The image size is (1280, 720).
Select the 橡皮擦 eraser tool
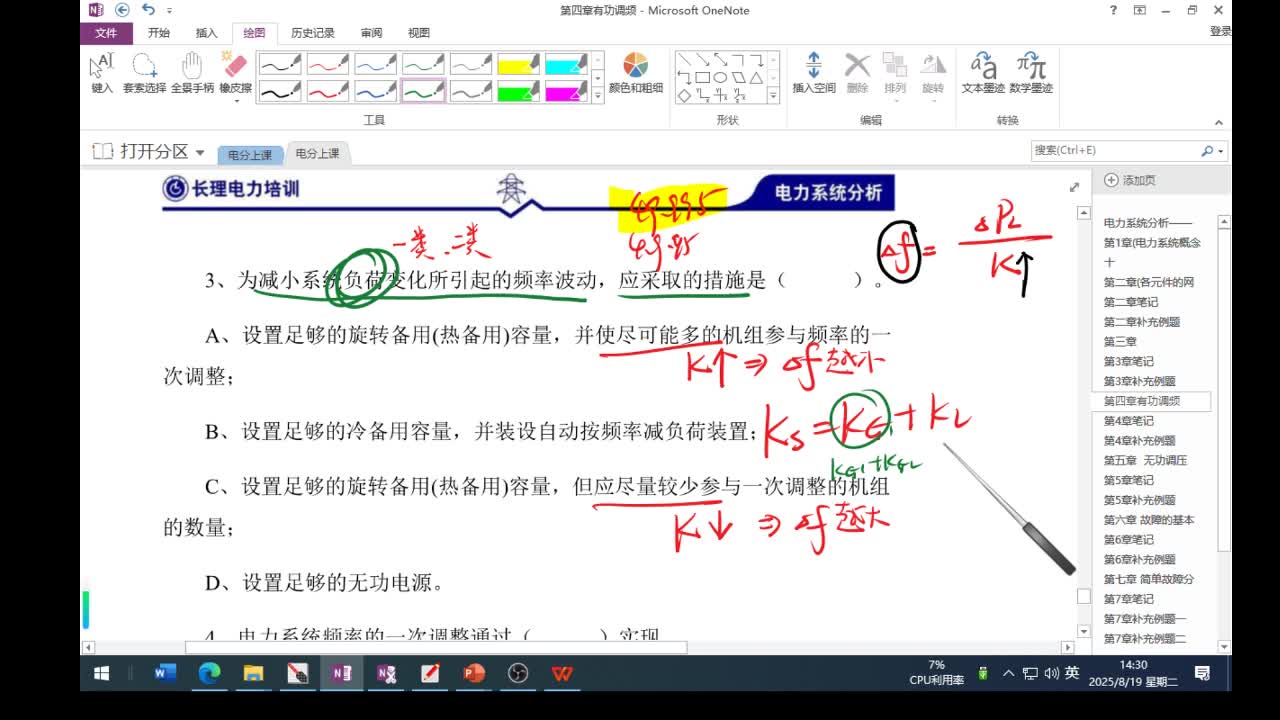click(235, 70)
